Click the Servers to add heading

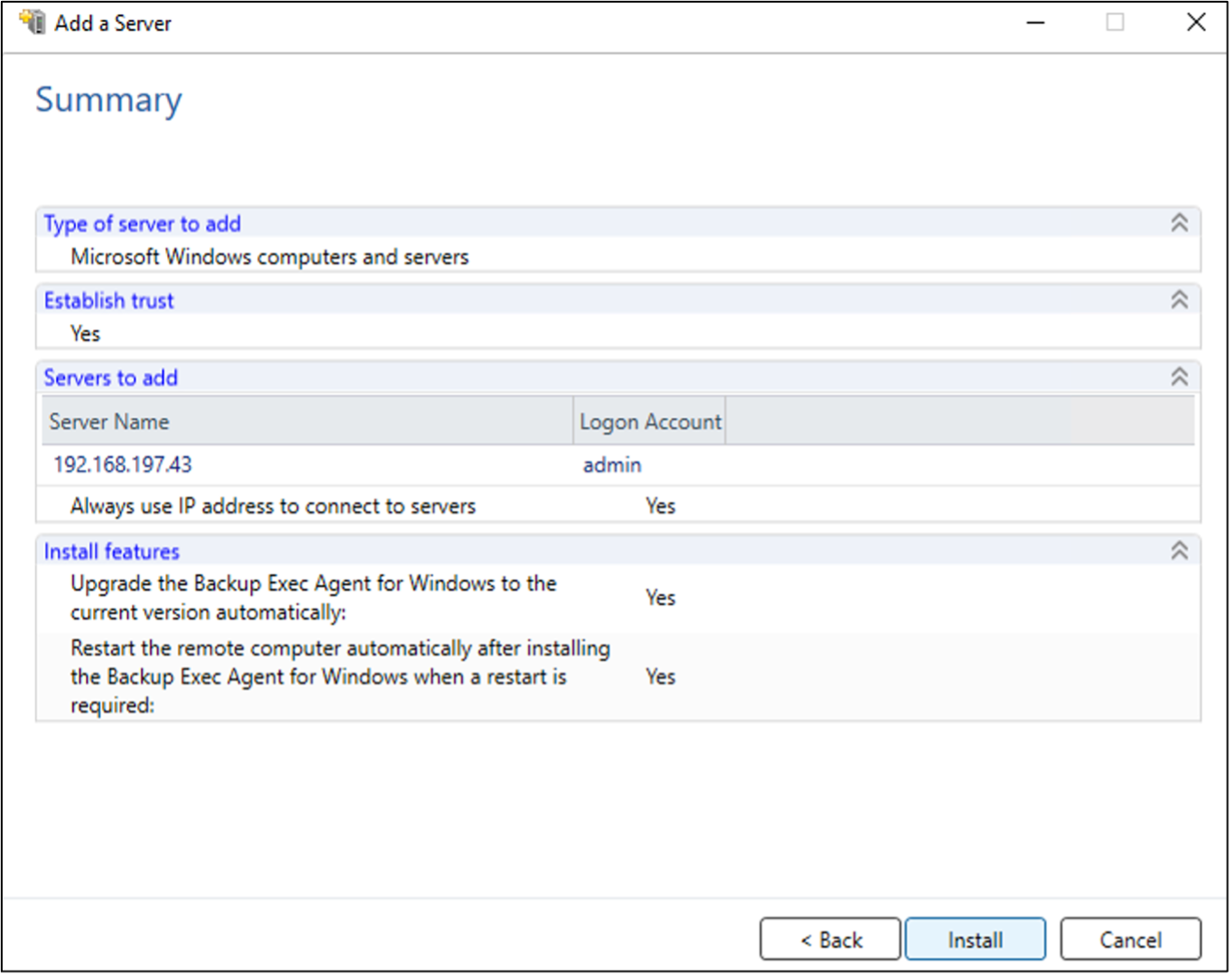coord(111,377)
